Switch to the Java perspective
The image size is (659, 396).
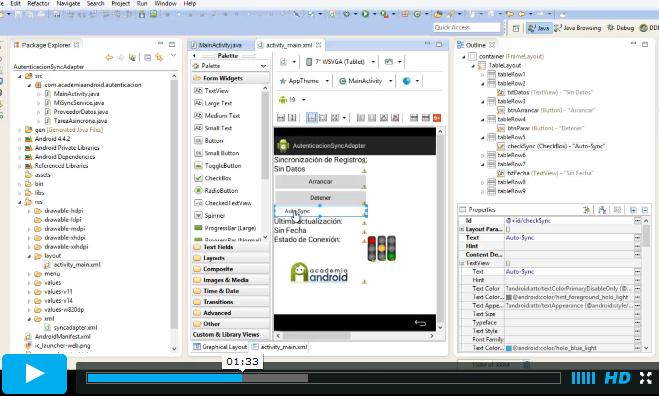539,28
